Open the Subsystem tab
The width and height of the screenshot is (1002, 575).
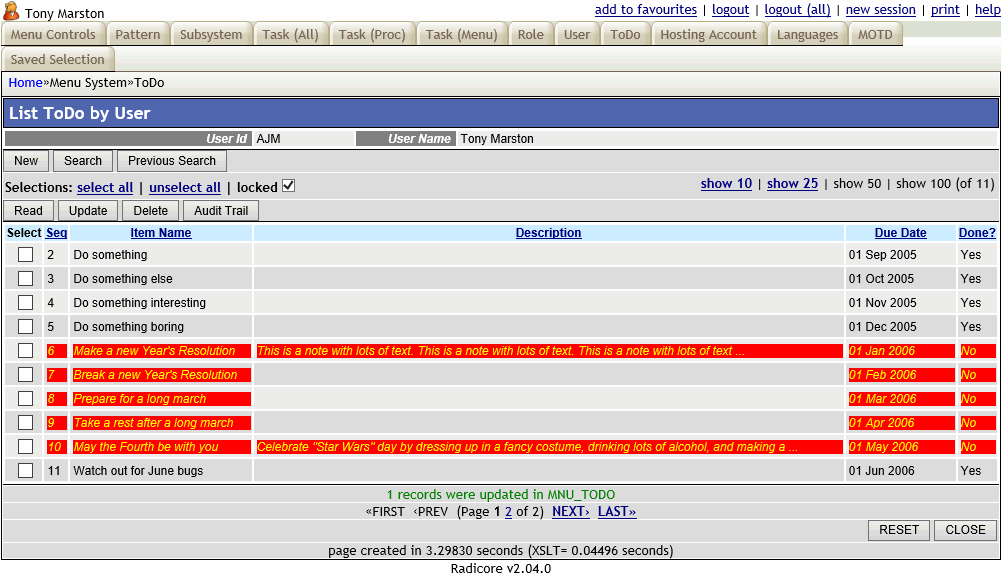(211, 34)
